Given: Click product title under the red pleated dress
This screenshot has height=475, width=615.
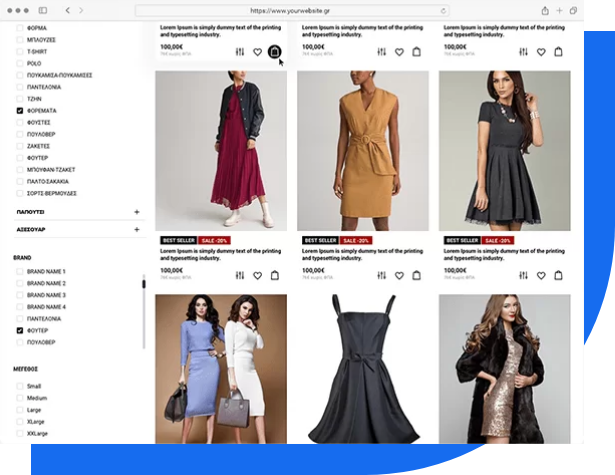Looking at the screenshot, I should [x=220, y=255].
